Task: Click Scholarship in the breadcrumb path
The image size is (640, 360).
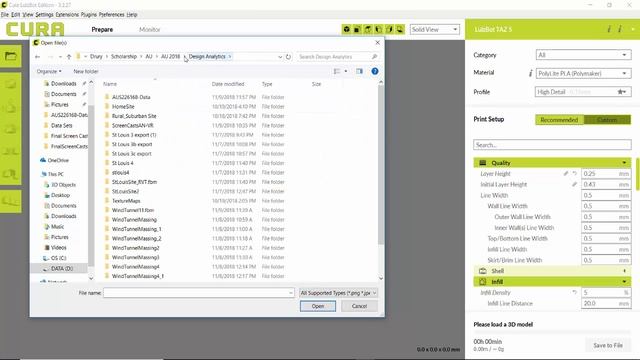Action: click(x=124, y=57)
